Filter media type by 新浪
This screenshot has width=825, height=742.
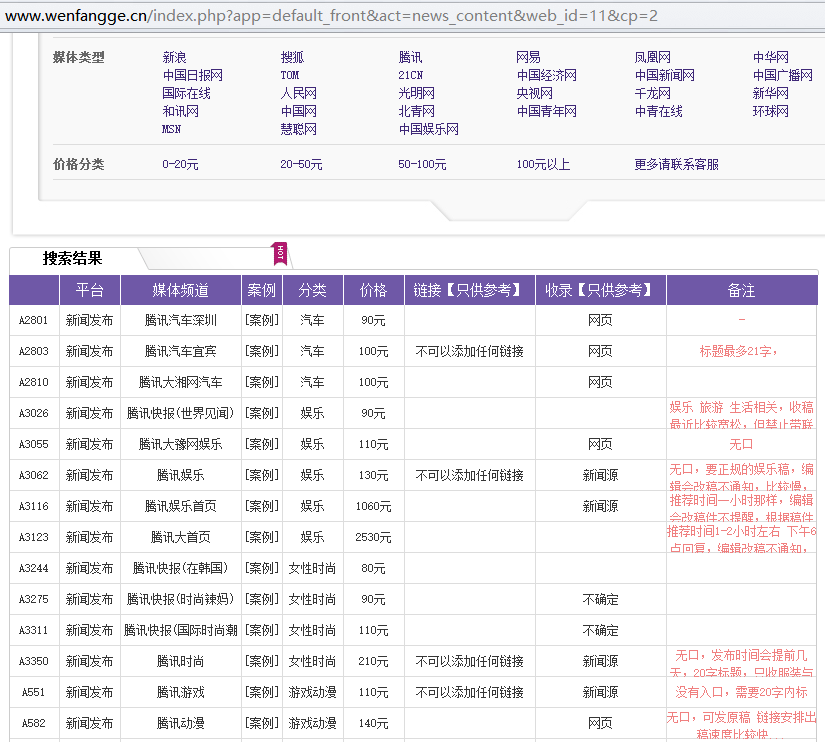click(174, 58)
